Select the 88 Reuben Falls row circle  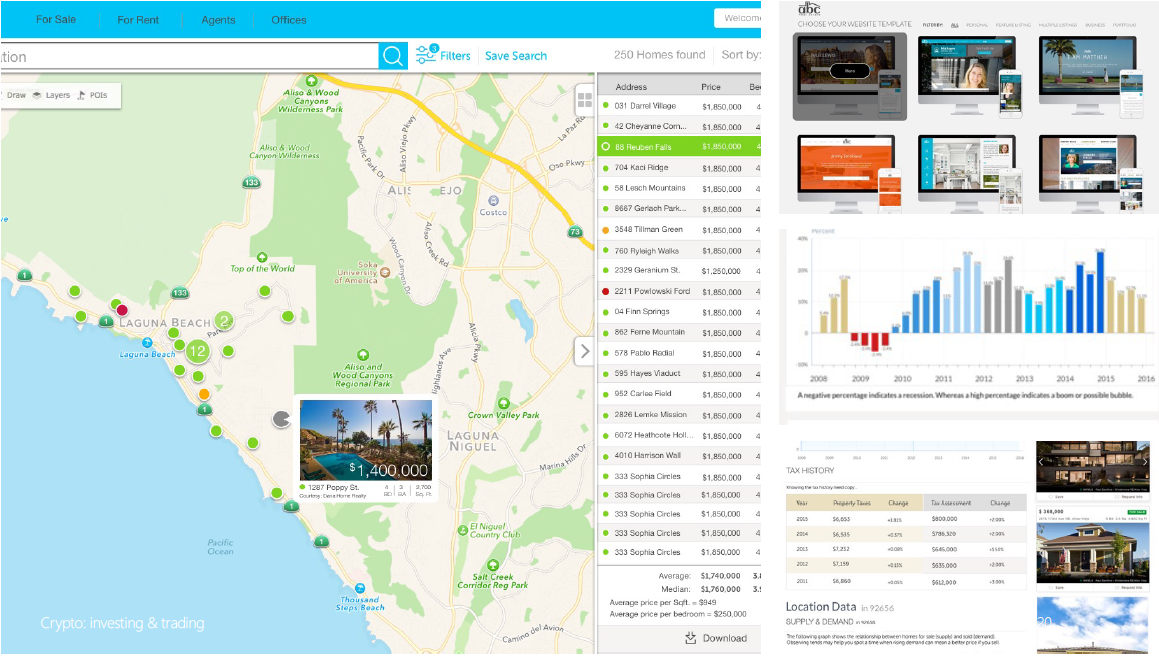[x=605, y=147]
